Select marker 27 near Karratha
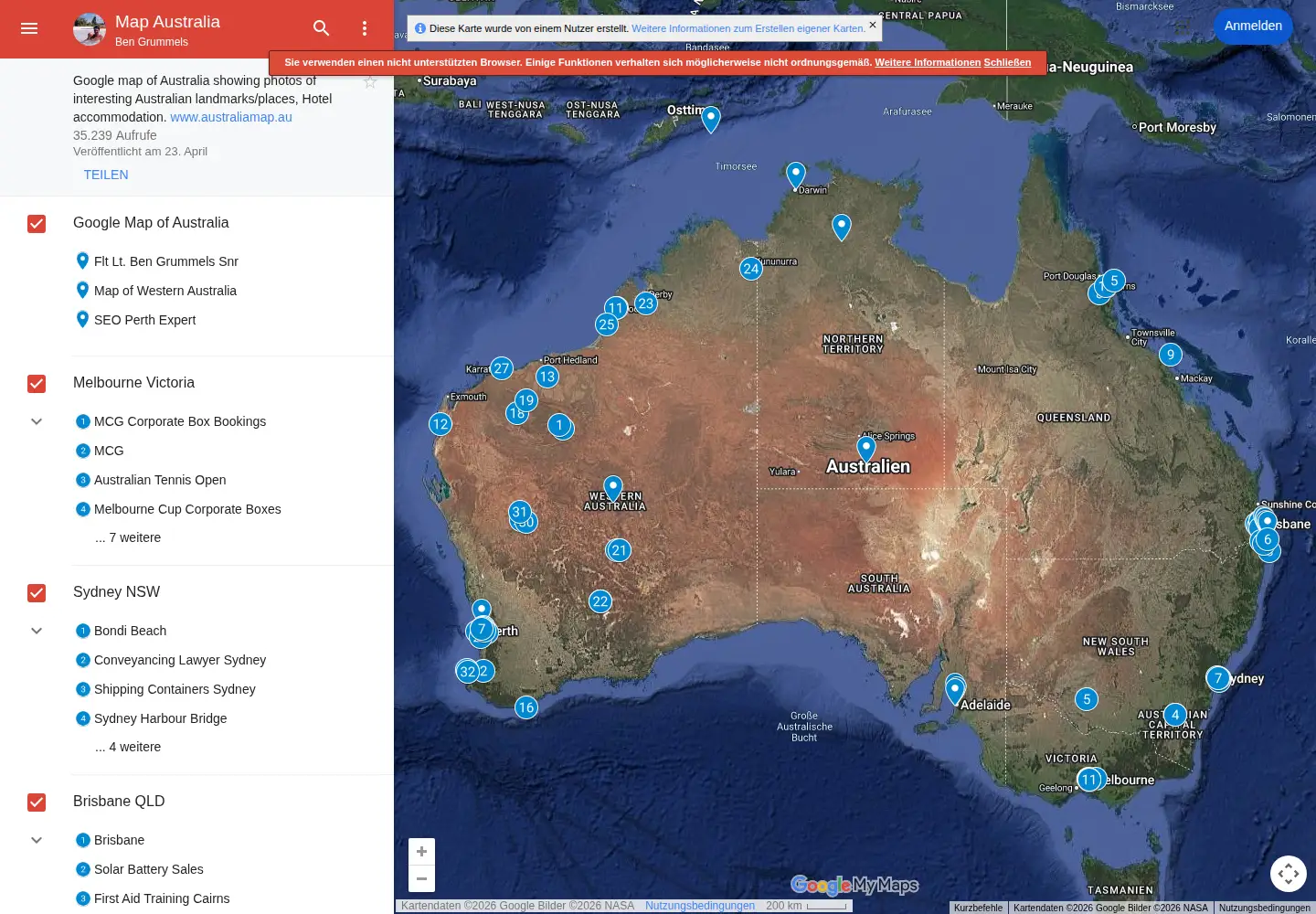This screenshot has height=914, width=1316. 502,368
